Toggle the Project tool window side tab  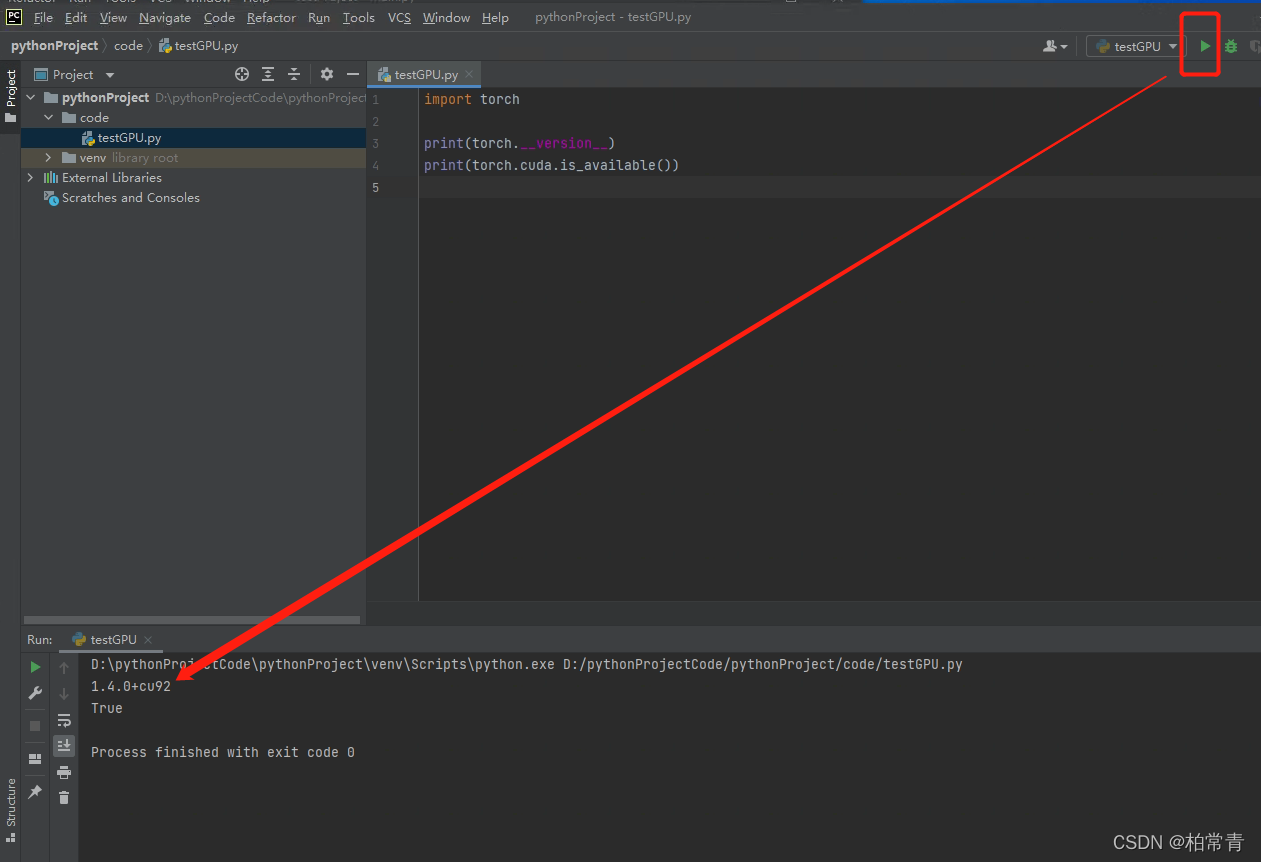point(10,96)
